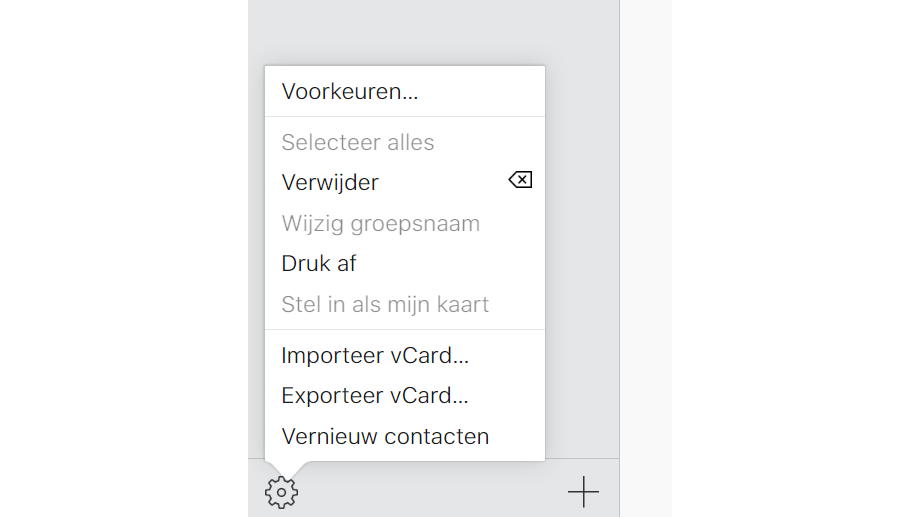Select the Verwijder menu entry

(x=330, y=183)
